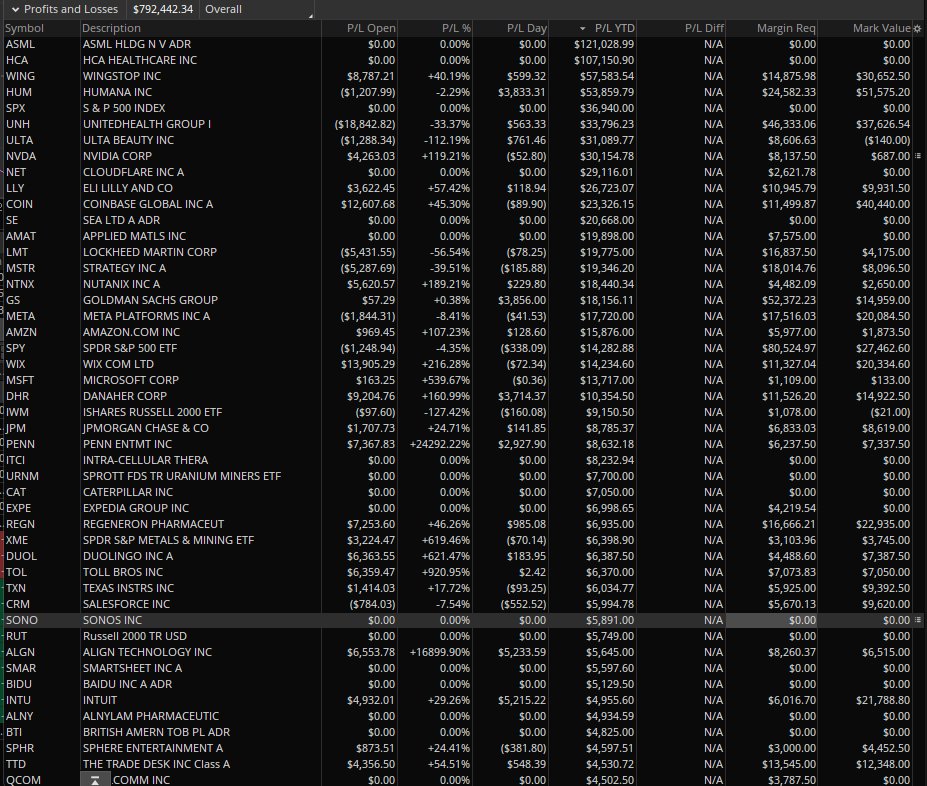Click DUOLINGO INC A description
The image size is (927, 786).
pos(128,556)
